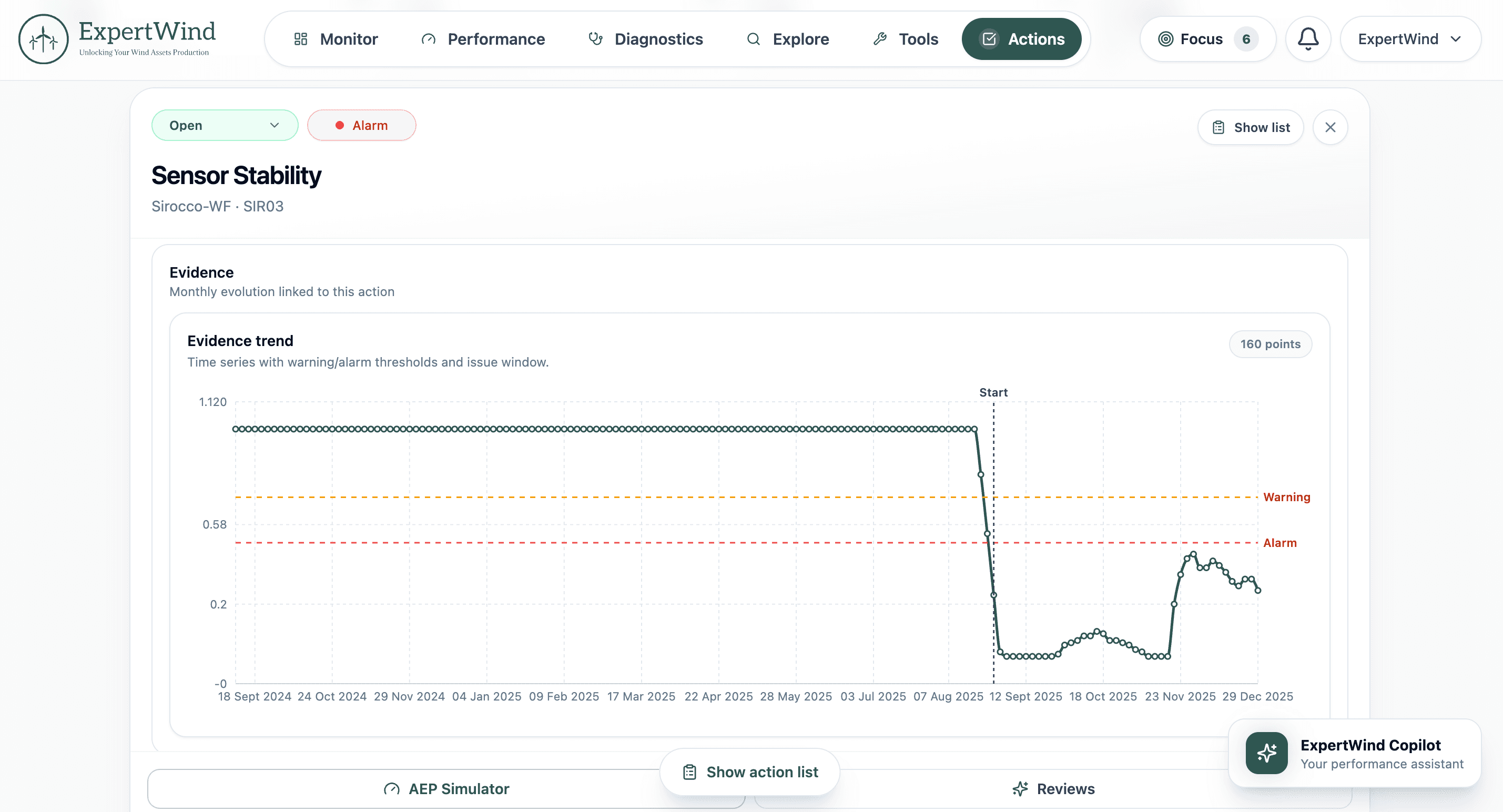Click the Evidence trend heading
1503x812 pixels.
(x=240, y=341)
